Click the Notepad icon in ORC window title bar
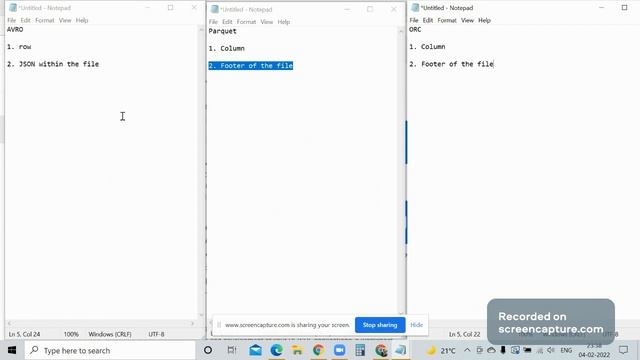Viewport: 640px width, 360px height. 415,8
